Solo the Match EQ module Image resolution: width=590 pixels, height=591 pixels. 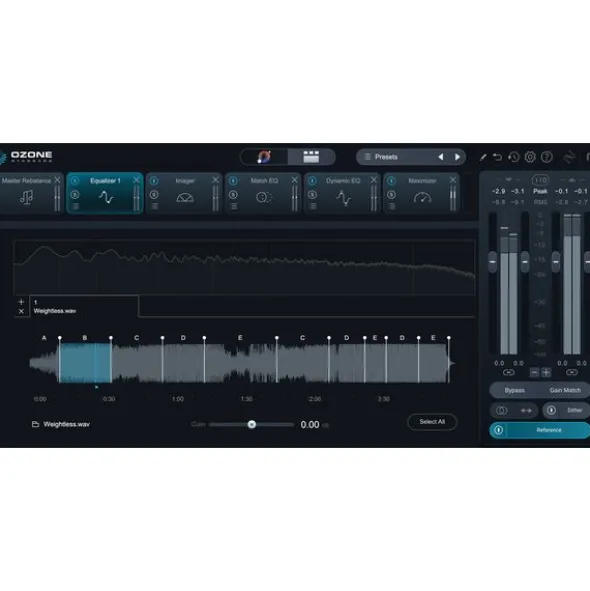point(233,195)
